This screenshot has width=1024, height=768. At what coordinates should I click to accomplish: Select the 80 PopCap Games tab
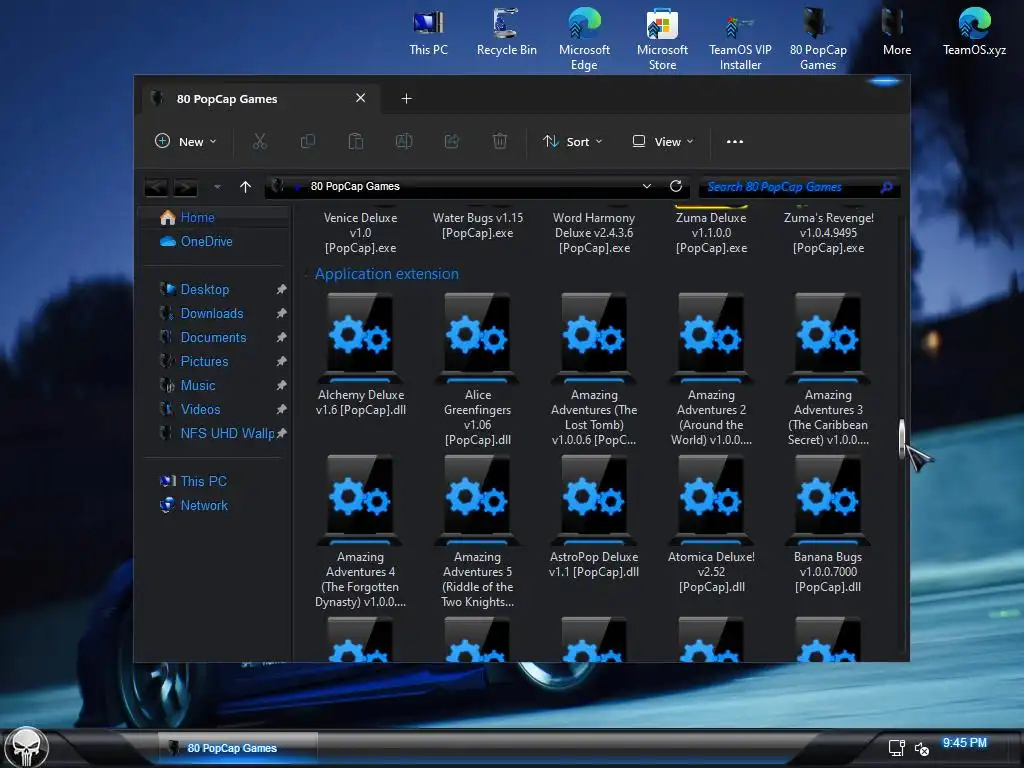[x=260, y=99]
